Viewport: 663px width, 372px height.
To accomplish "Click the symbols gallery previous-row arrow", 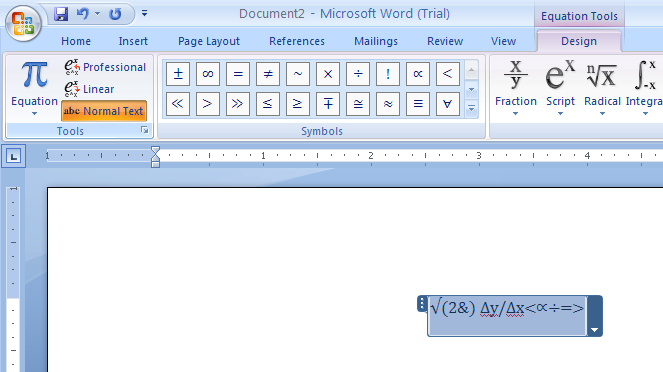I will (471, 70).
